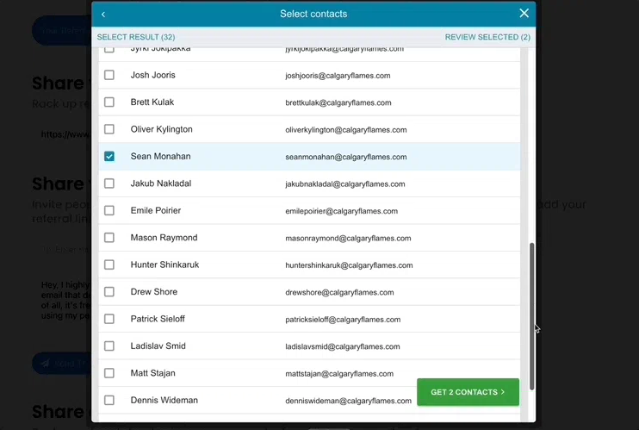Click the contact list scrollbar thumb
Screen dimensions: 640x430
pyautogui.click(x=532, y=316)
